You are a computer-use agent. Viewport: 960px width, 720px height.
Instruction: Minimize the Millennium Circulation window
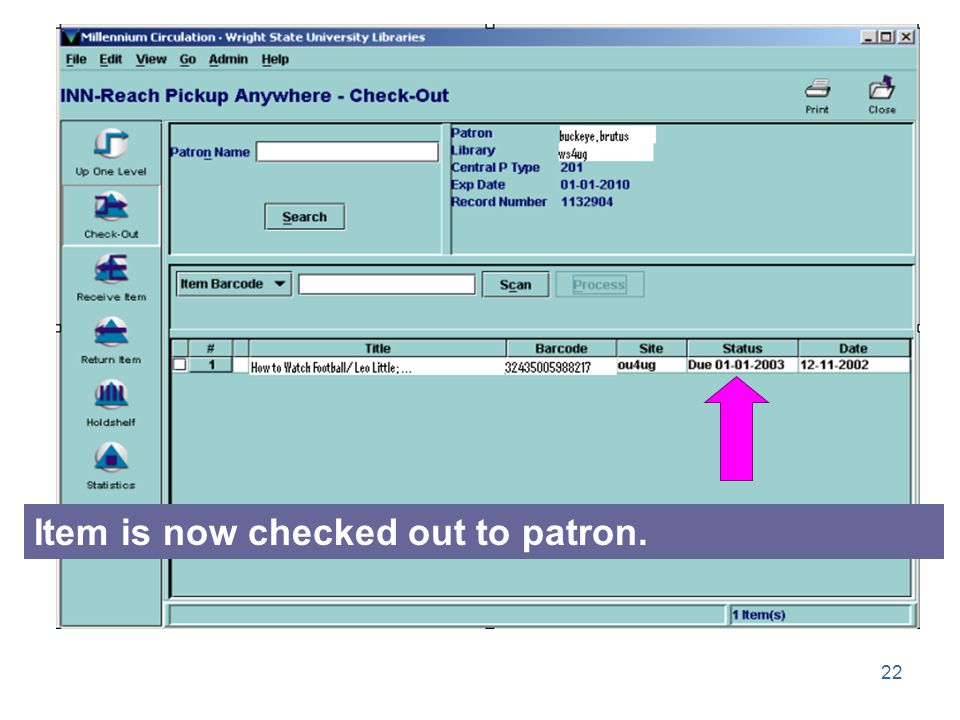coord(868,37)
